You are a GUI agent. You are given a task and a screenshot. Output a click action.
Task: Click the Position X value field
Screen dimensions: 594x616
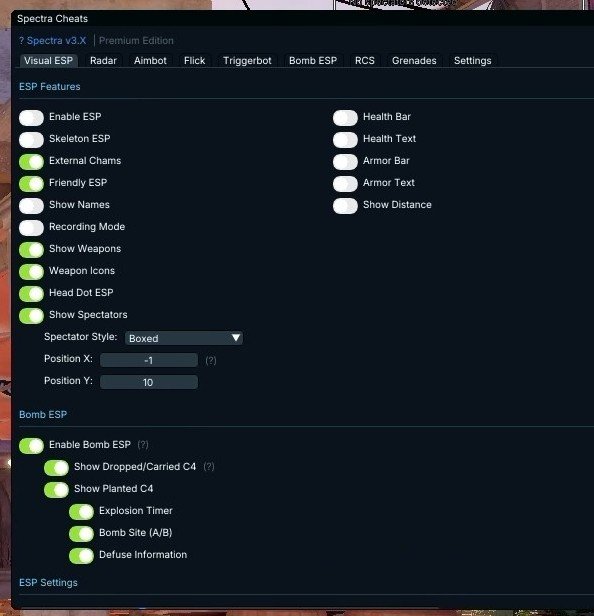pyautogui.click(x=149, y=360)
